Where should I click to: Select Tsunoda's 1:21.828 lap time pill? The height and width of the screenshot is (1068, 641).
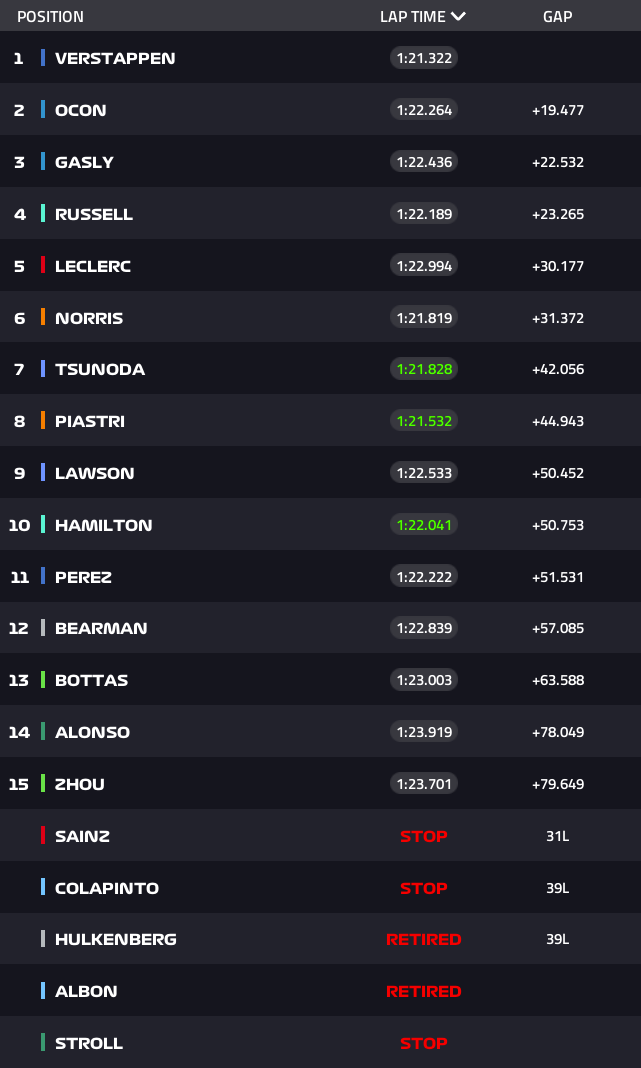(424, 369)
